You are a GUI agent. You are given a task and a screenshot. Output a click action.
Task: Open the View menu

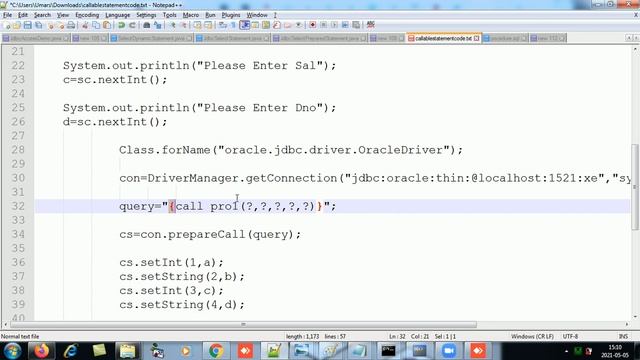[x=63, y=15]
